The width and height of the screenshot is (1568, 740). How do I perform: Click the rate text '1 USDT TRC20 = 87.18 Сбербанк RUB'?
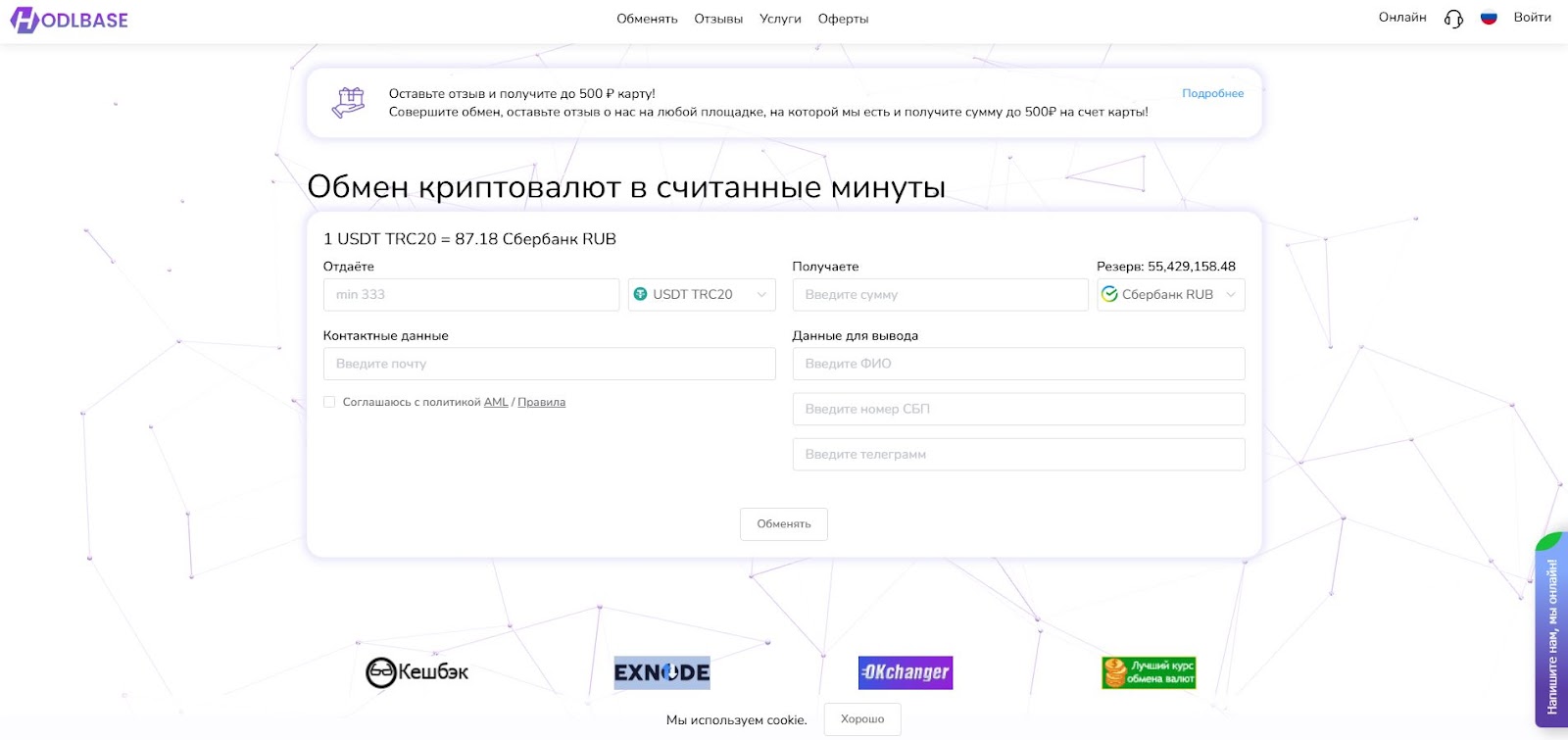[469, 239]
